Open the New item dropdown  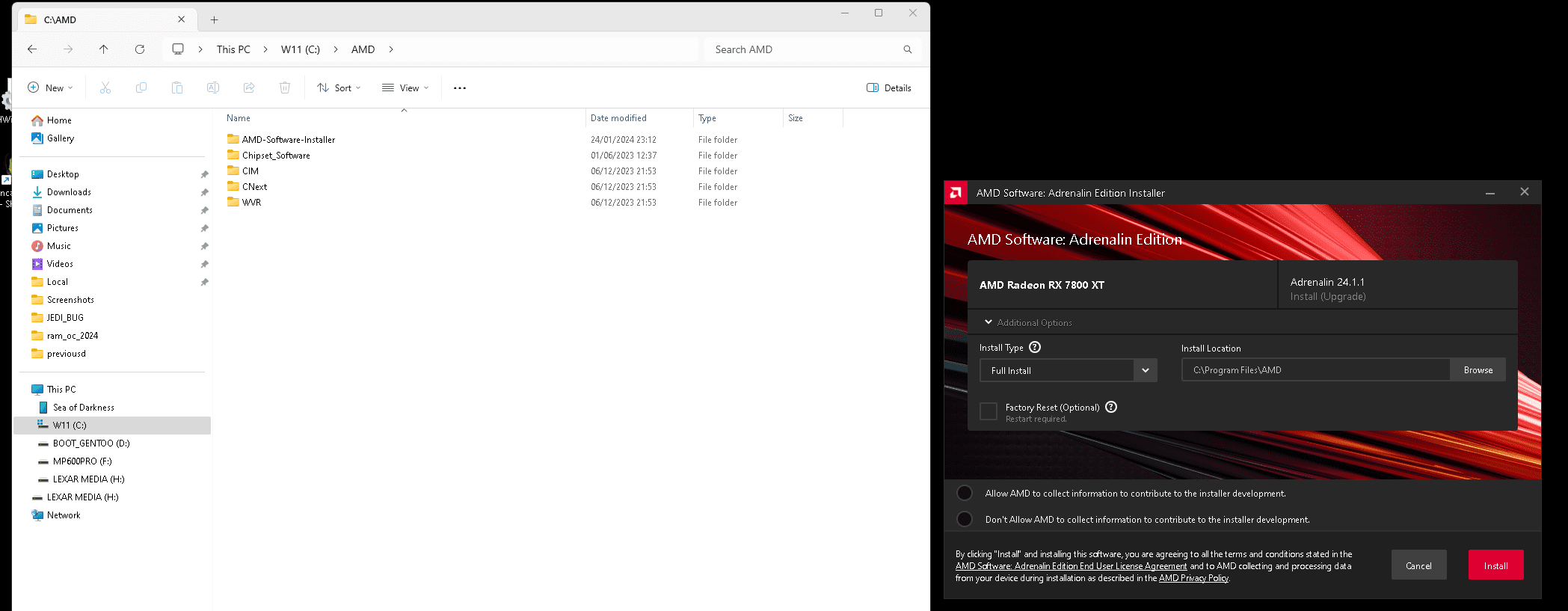pos(50,87)
